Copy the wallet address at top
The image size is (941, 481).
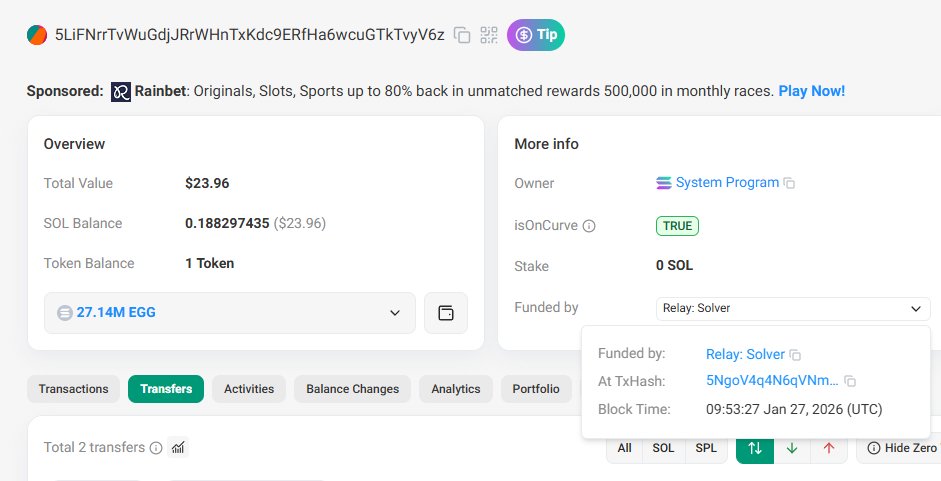coord(462,35)
